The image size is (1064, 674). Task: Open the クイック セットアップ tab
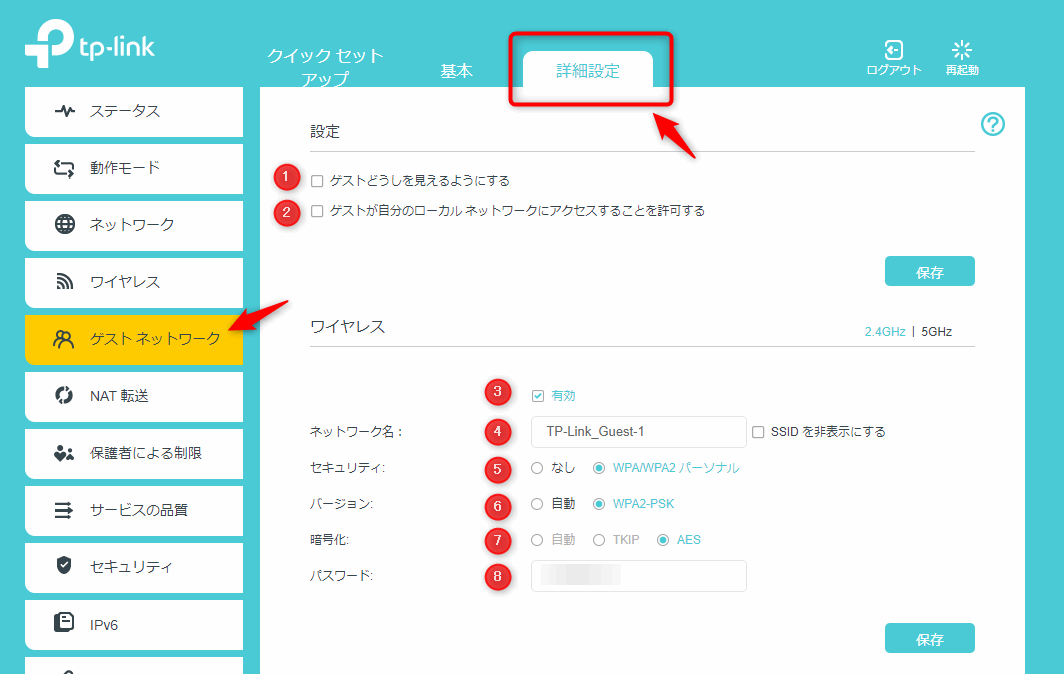[326, 67]
